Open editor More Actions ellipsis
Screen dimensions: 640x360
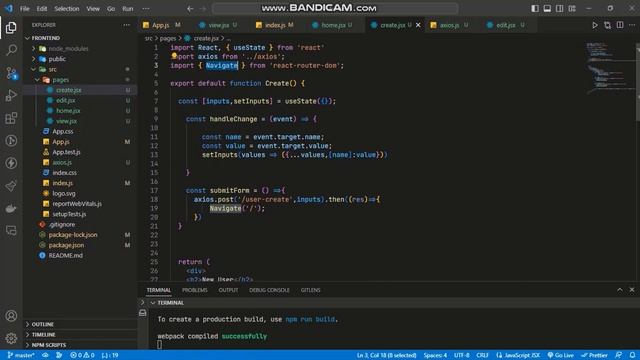632,25
